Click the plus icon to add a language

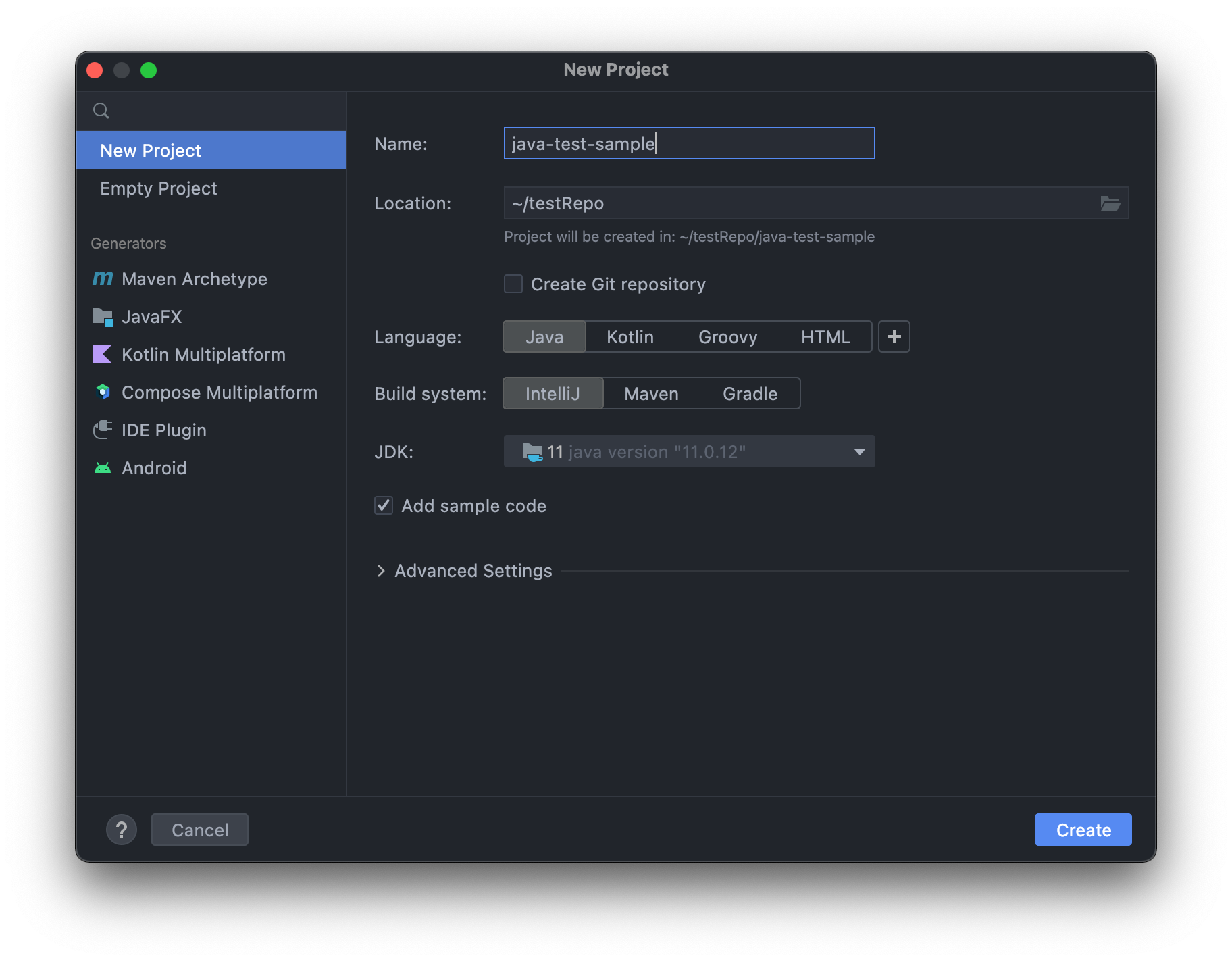tap(894, 336)
